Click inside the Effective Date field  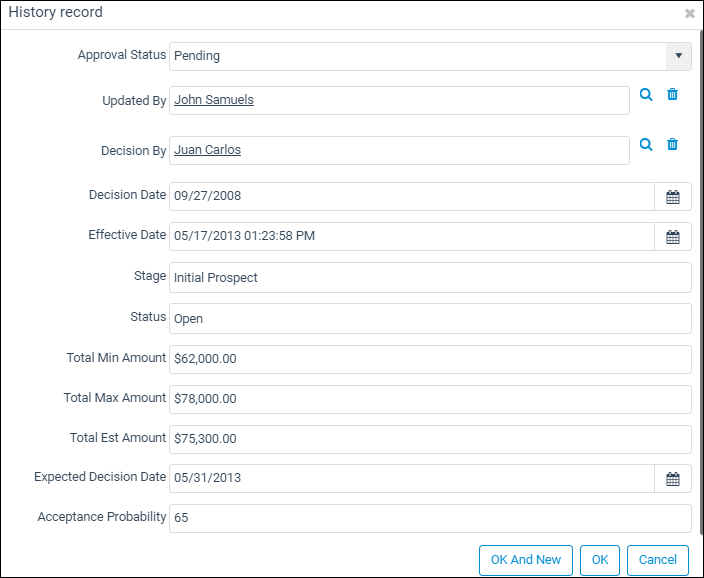pos(412,236)
